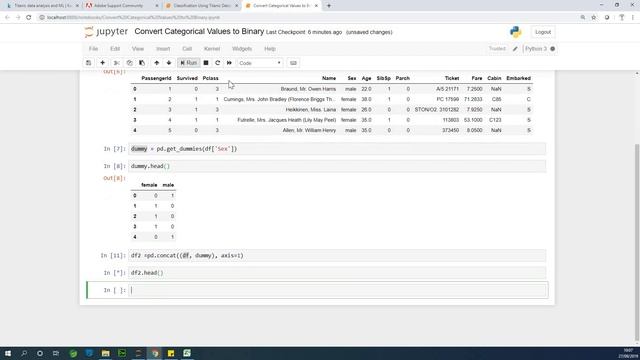Click the Embarked column header
The image size is (640, 360).
[518, 78]
